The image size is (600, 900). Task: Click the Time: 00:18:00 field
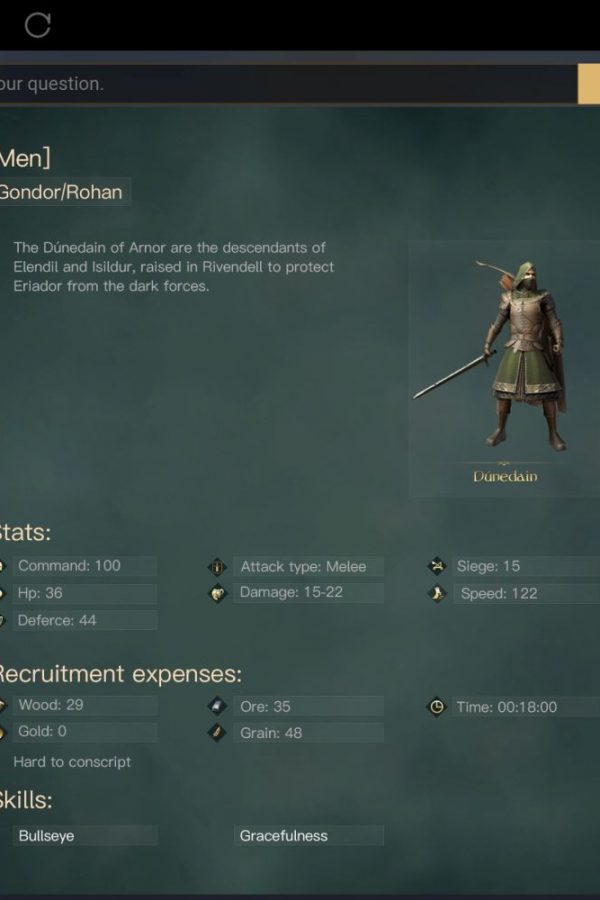[x=527, y=707]
